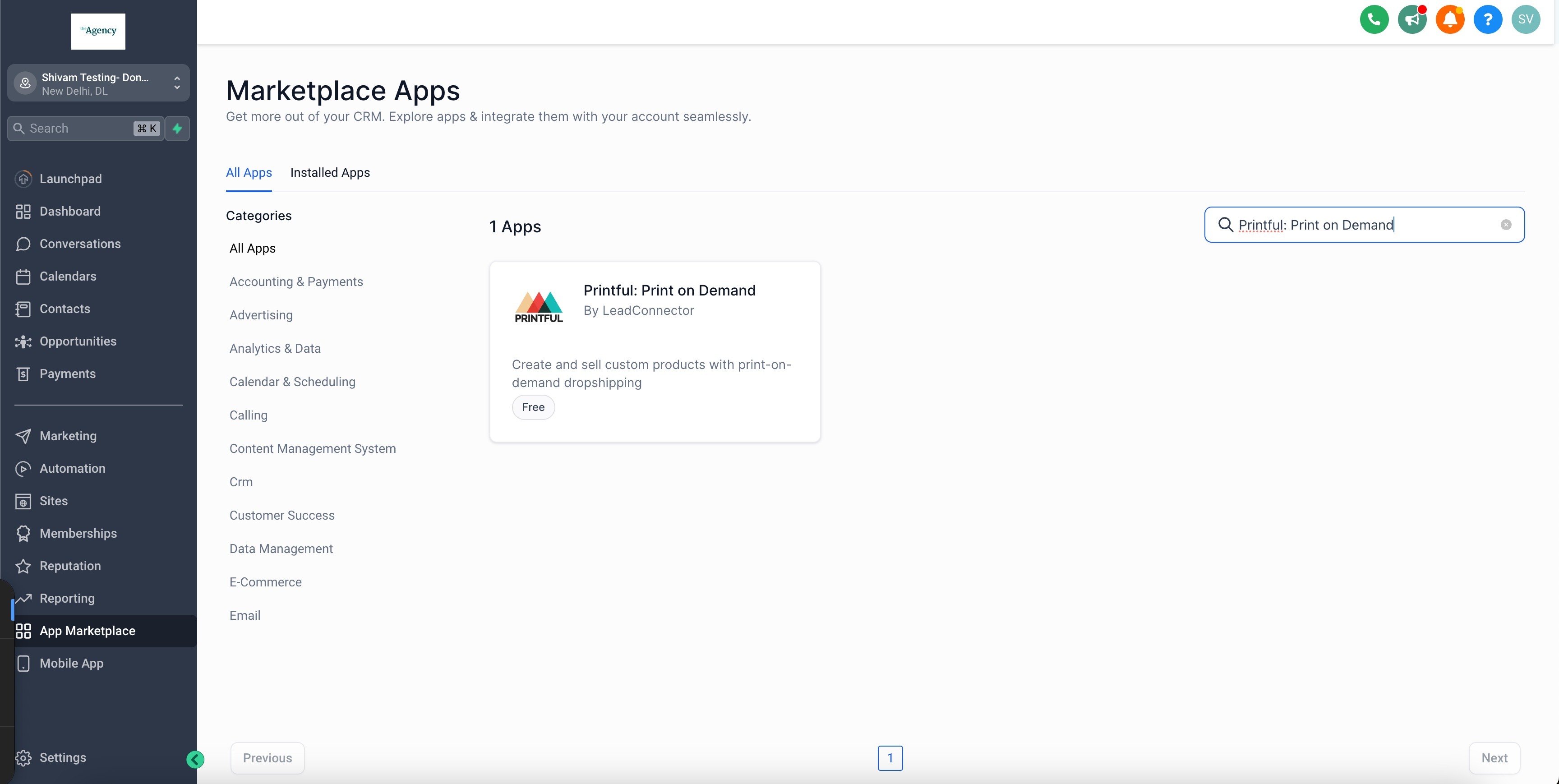
Task: Click page number 1 button
Action: (890, 758)
